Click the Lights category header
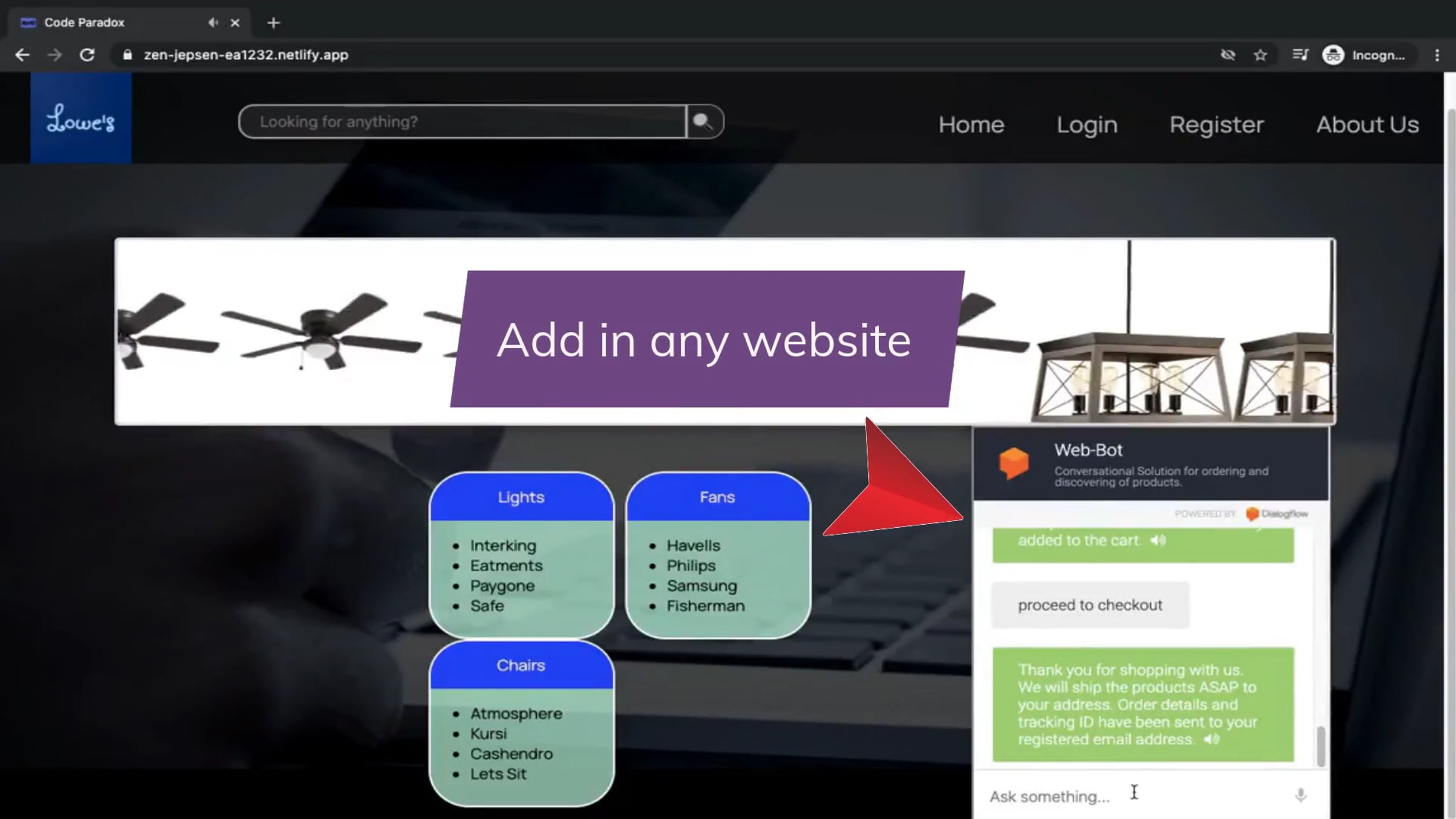Image resolution: width=1456 pixels, height=819 pixels. click(x=521, y=497)
